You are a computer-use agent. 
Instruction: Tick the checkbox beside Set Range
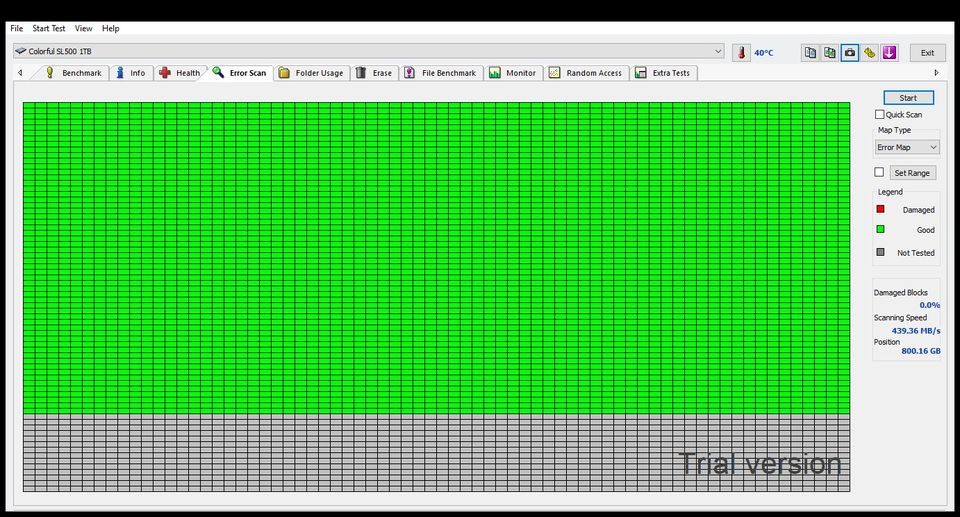click(879, 172)
